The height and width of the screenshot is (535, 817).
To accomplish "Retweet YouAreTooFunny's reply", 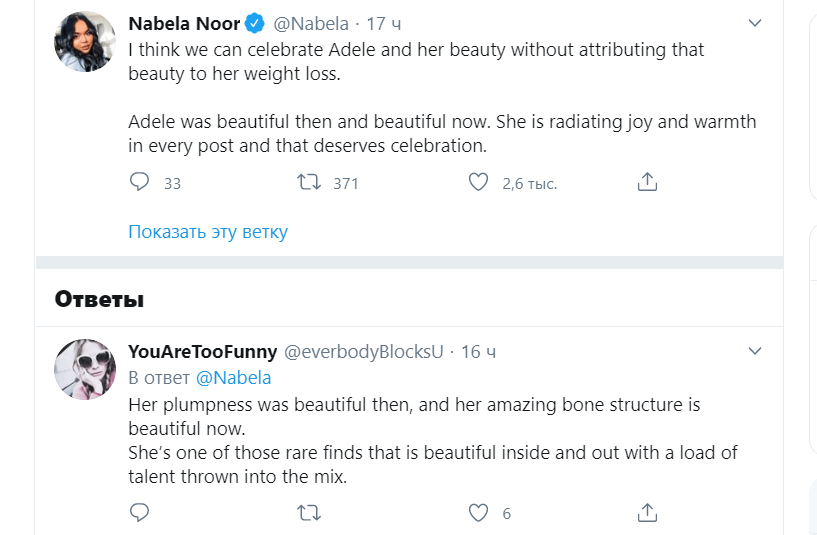I will (310, 513).
